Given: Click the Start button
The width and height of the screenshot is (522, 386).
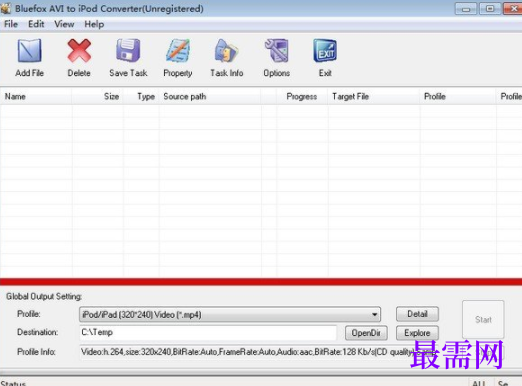Looking at the screenshot, I should [483, 319].
